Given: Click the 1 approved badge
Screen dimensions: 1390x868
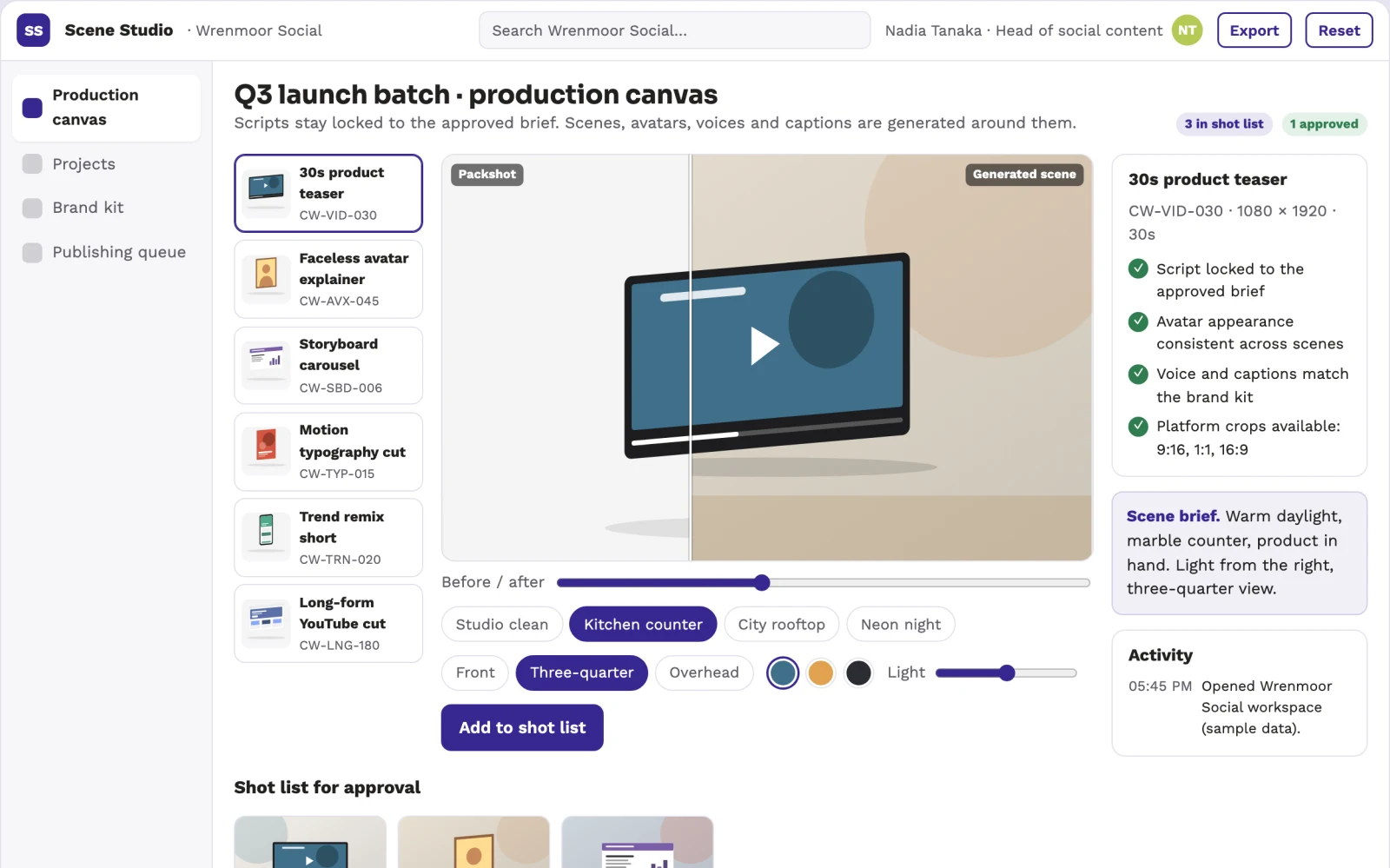Looking at the screenshot, I should click(x=1324, y=123).
